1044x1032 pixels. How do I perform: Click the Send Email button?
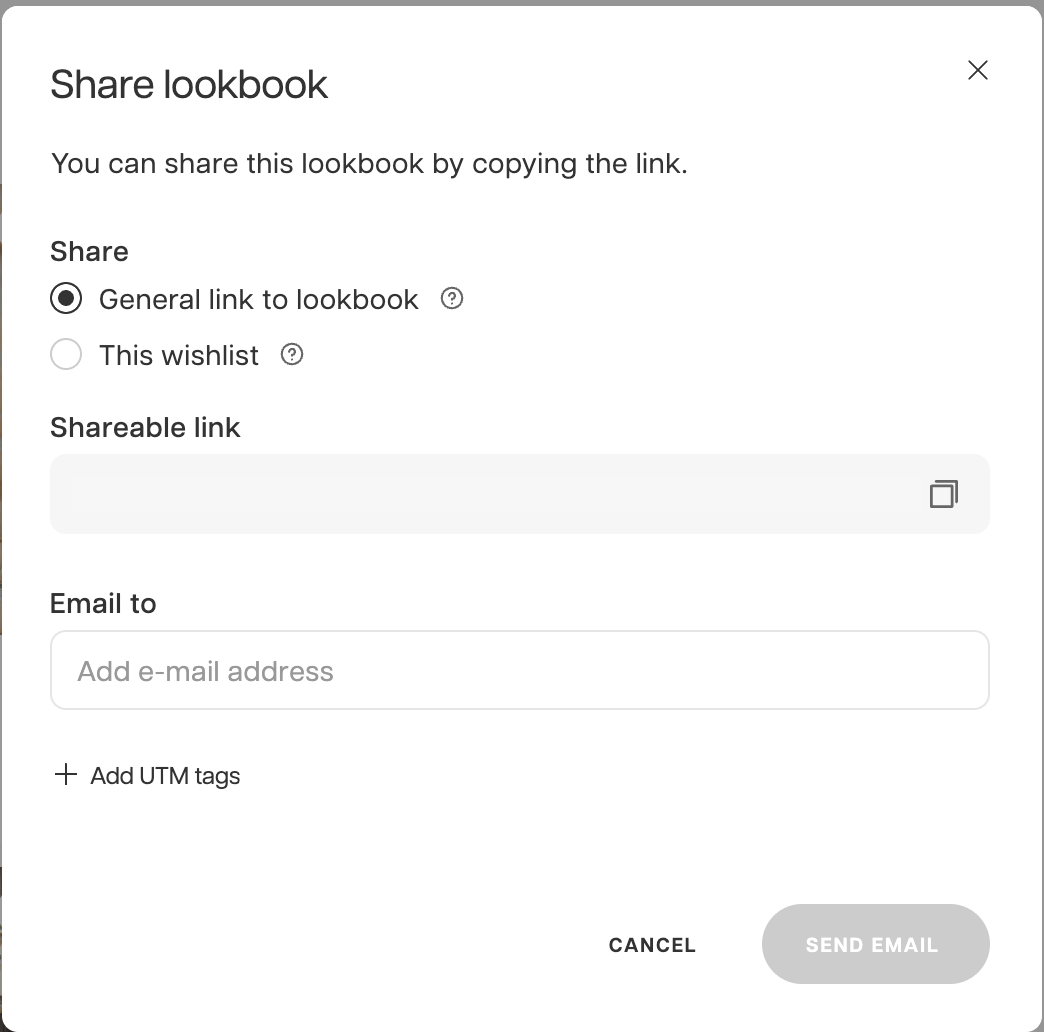click(x=875, y=944)
